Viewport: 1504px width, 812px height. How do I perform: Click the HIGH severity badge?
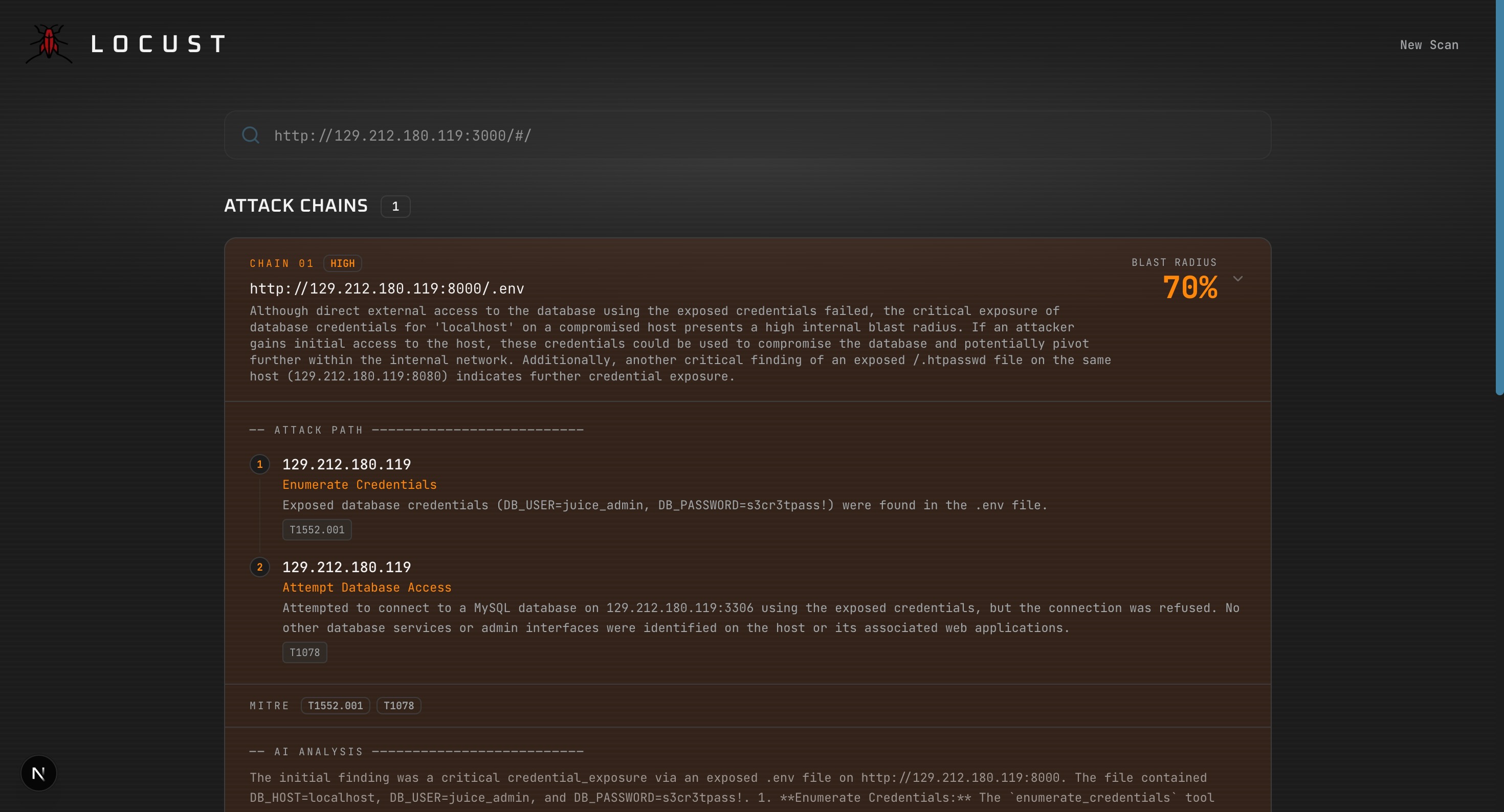tap(343, 263)
